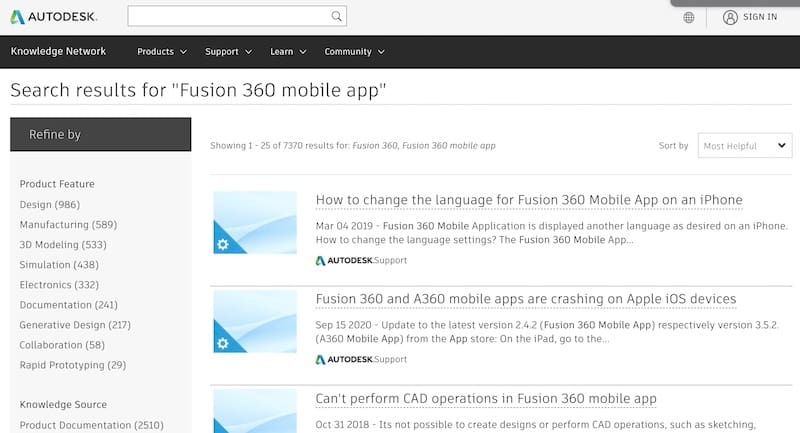Screen dimensions: 800x433
Task: Filter by Simulation (438)
Action: (x=59, y=265)
